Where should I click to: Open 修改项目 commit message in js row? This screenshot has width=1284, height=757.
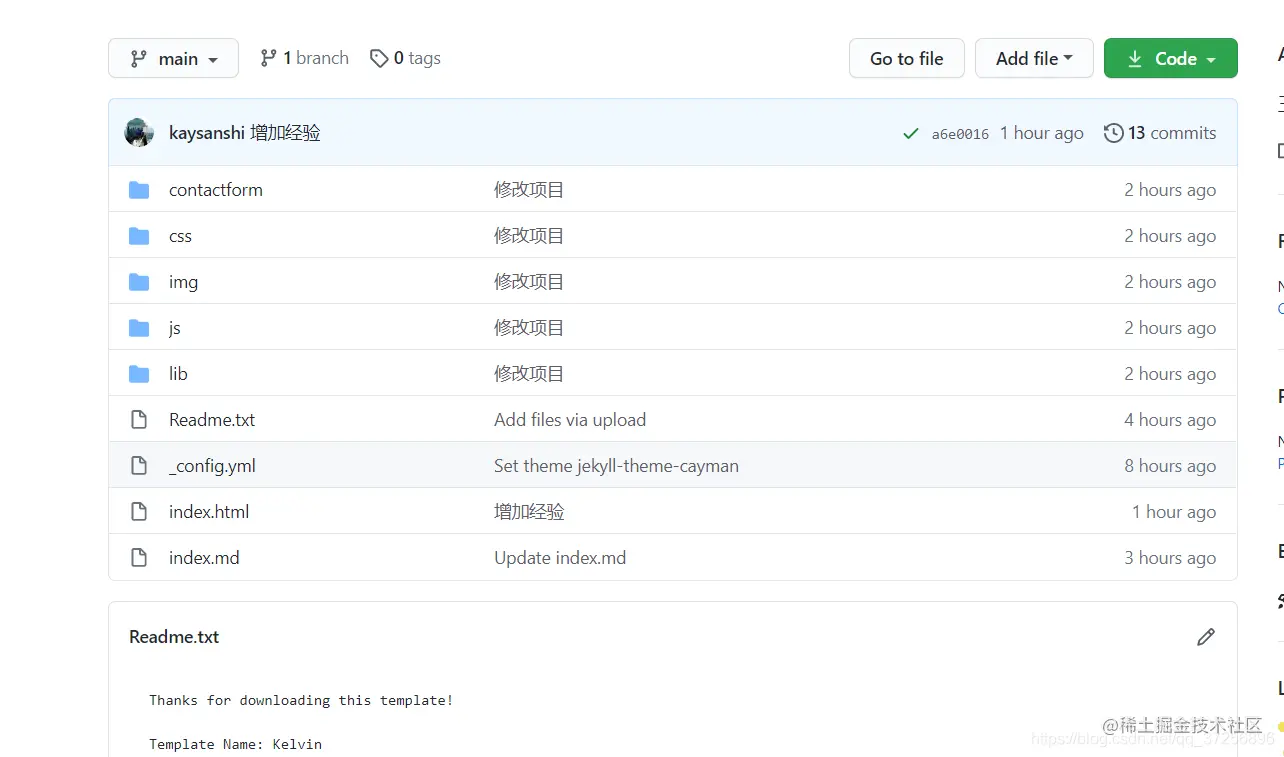(x=529, y=328)
